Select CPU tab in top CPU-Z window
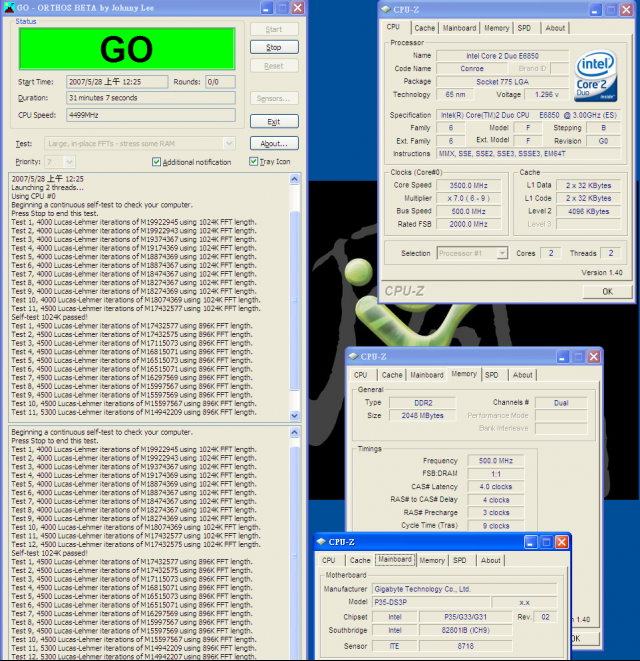The height and width of the screenshot is (661, 640). click(393, 27)
